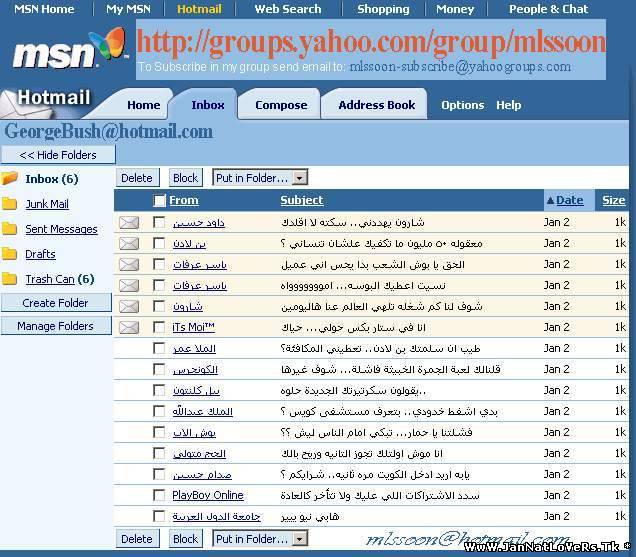Click unread envelope icon for بن لادن
Image resolution: width=636 pixels, height=557 pixels.
pos(129,243)
